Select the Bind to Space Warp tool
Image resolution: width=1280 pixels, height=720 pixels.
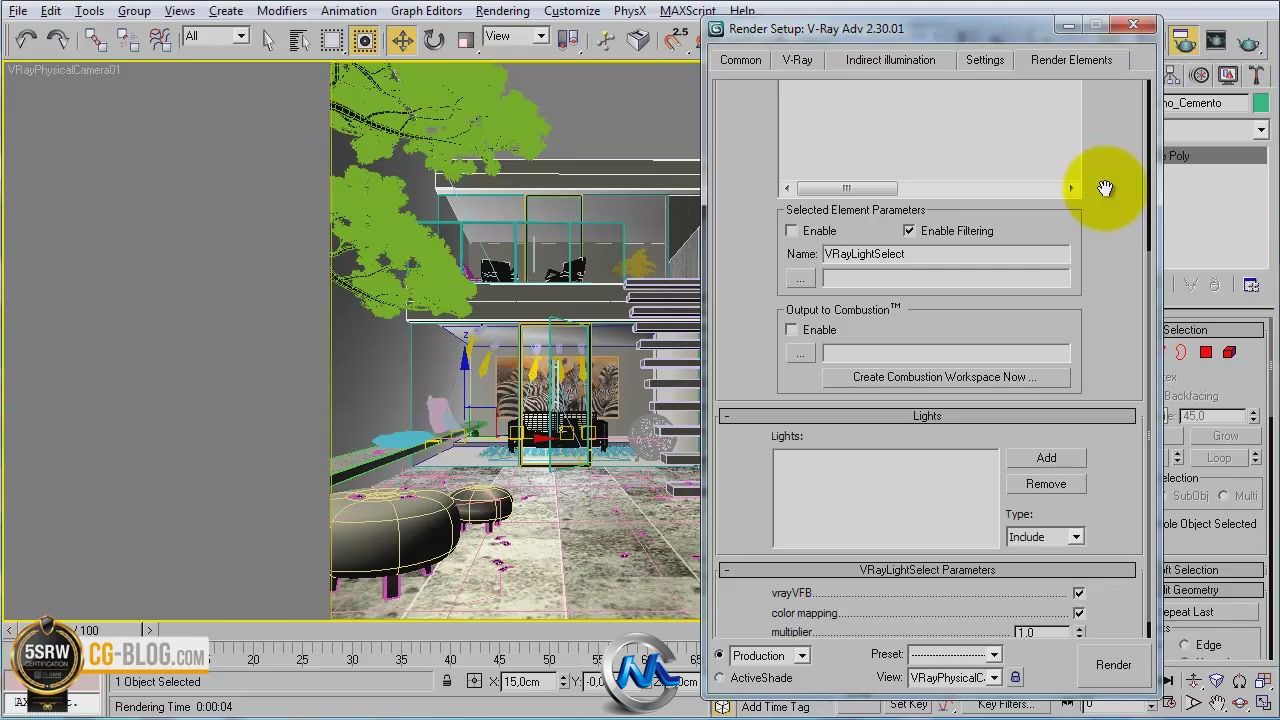160,40
